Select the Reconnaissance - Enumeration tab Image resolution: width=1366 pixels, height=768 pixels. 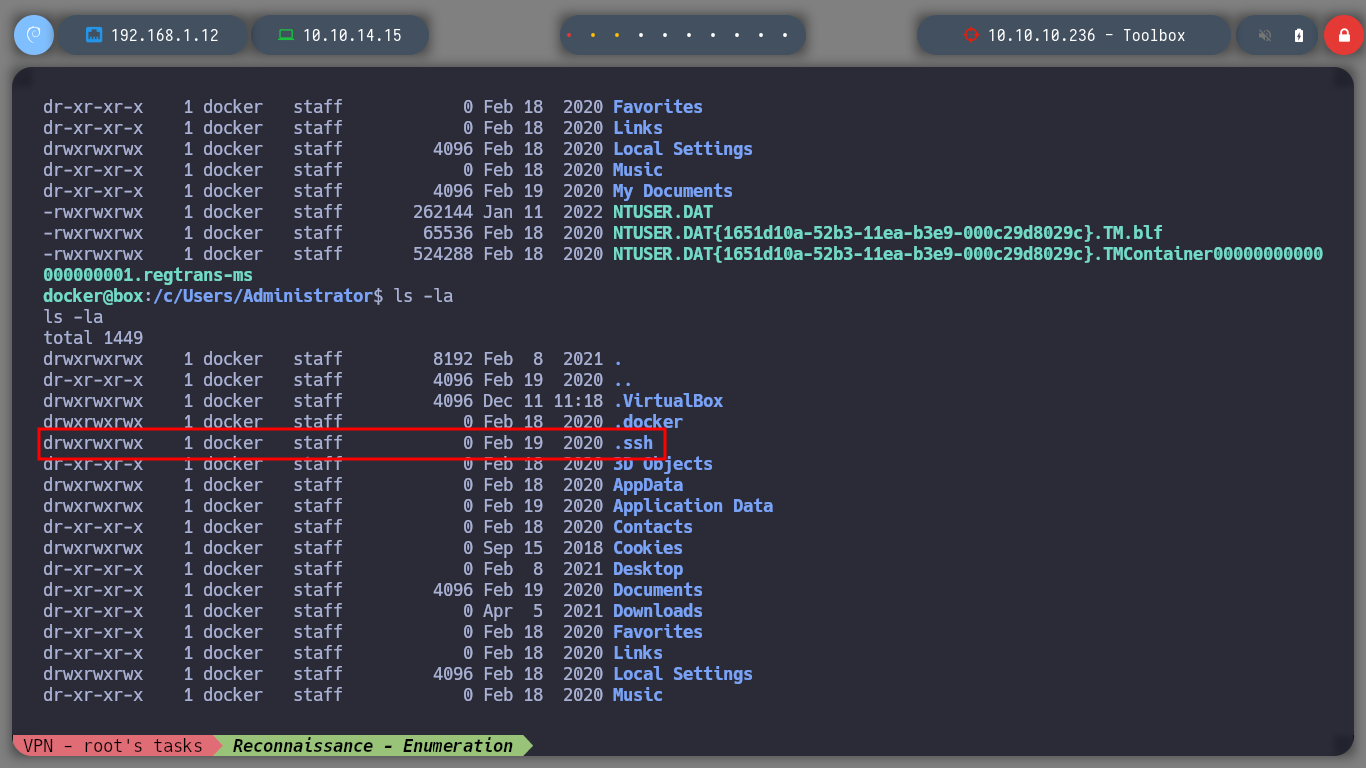[x=373, y=745]
